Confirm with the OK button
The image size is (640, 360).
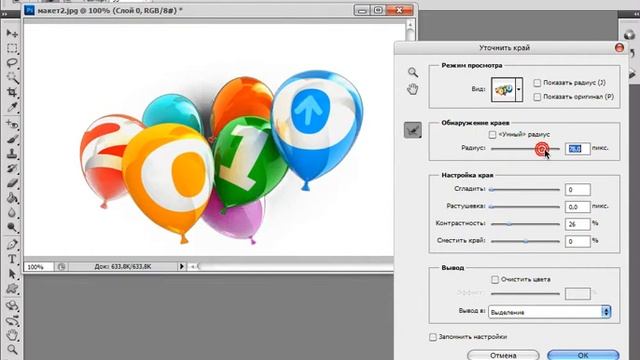583,355
